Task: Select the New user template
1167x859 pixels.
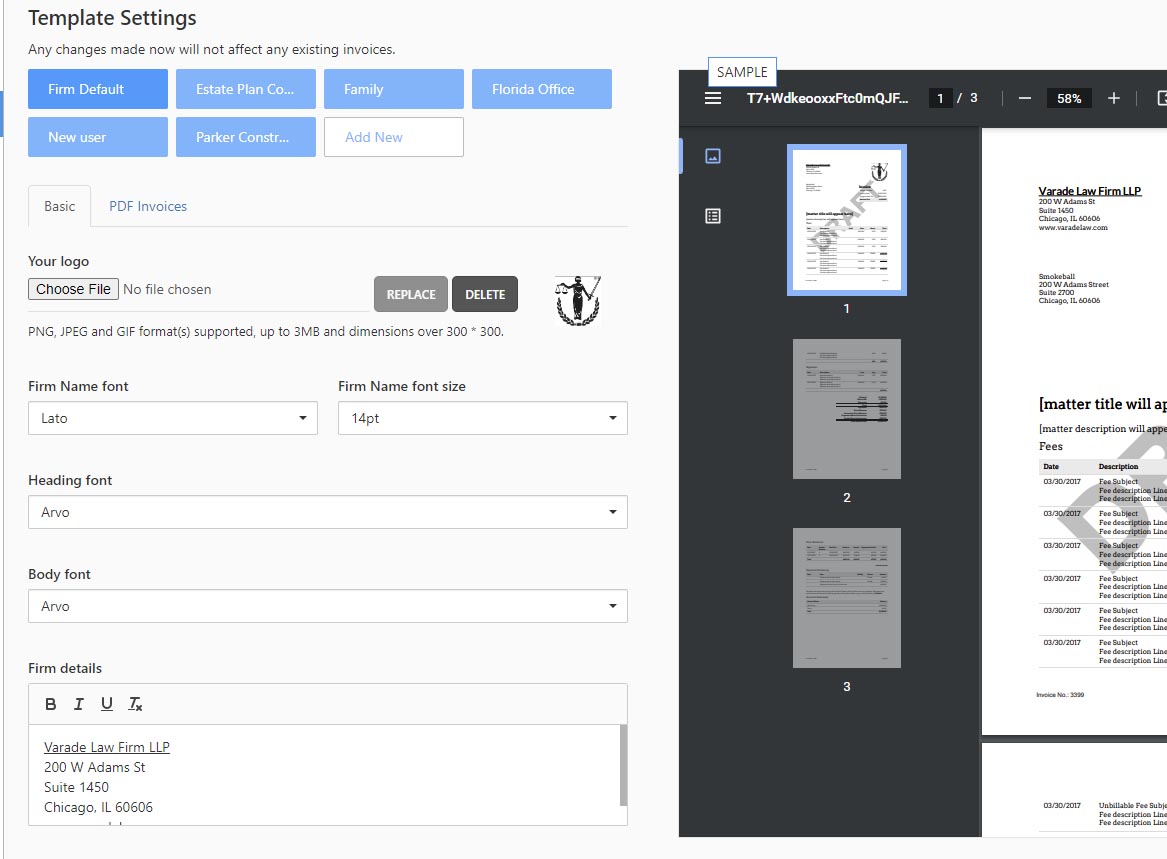Action: (x=98, y=137)
